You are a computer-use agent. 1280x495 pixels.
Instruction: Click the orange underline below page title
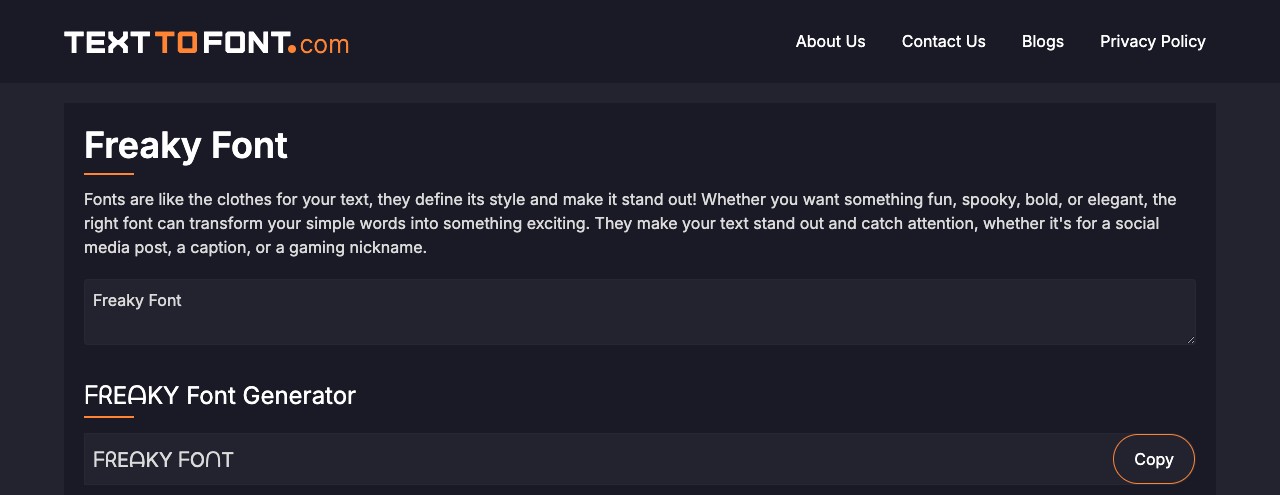click(x=108, y=174)
